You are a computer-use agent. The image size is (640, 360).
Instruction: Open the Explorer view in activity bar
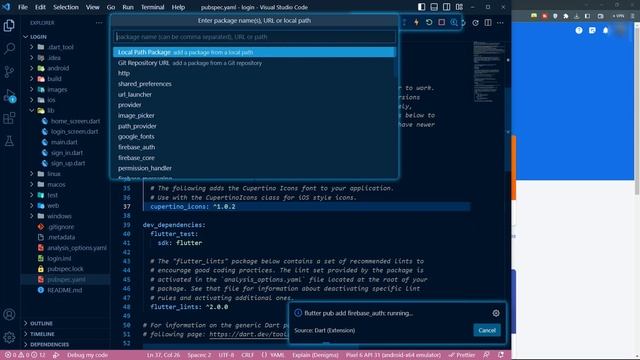tap(9, 26)
